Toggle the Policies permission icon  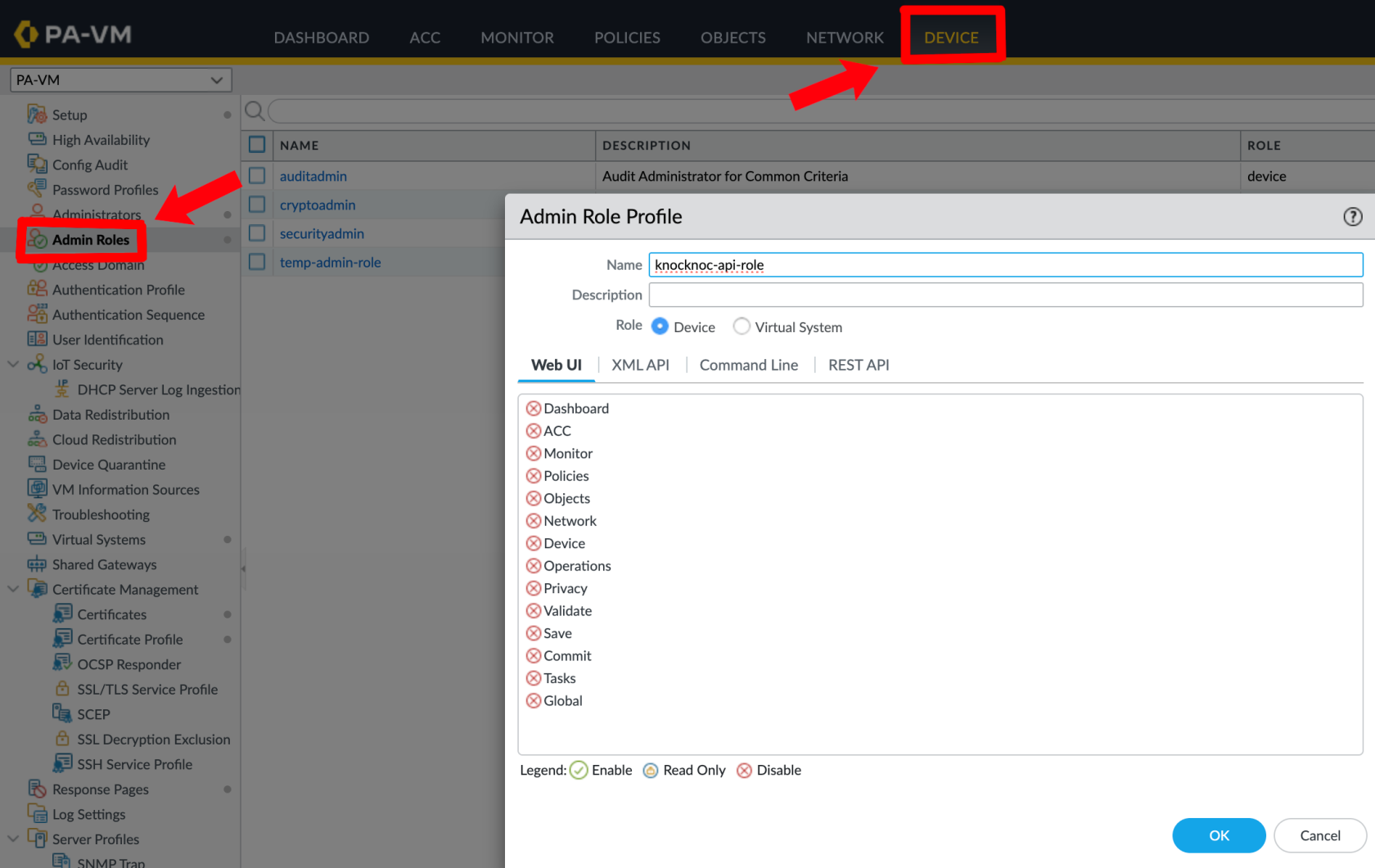point(534,476)
